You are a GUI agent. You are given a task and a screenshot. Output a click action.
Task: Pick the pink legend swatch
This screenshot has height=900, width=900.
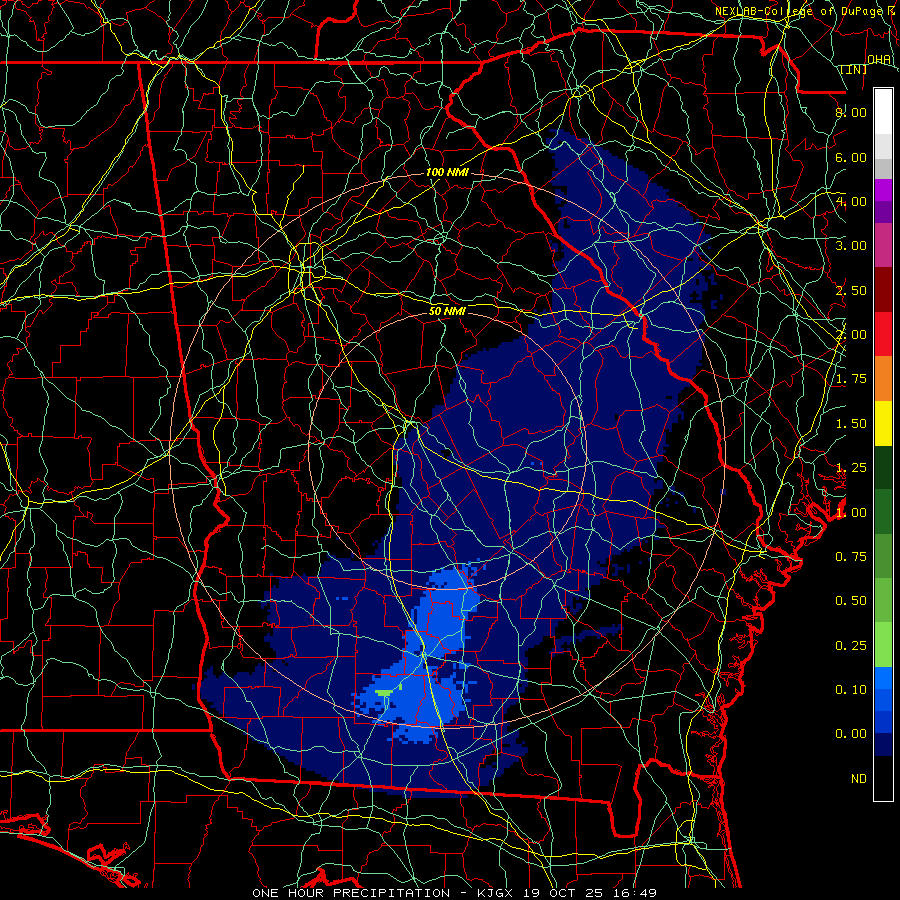[883, 245]
